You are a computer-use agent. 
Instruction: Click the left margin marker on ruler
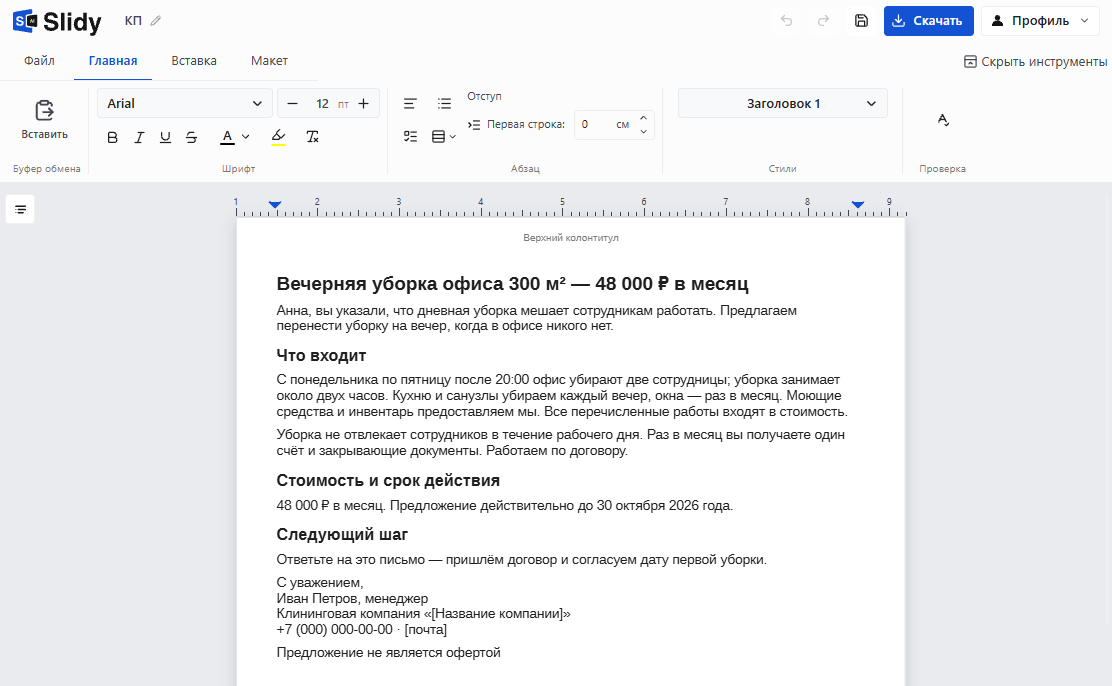coord(275,204)
